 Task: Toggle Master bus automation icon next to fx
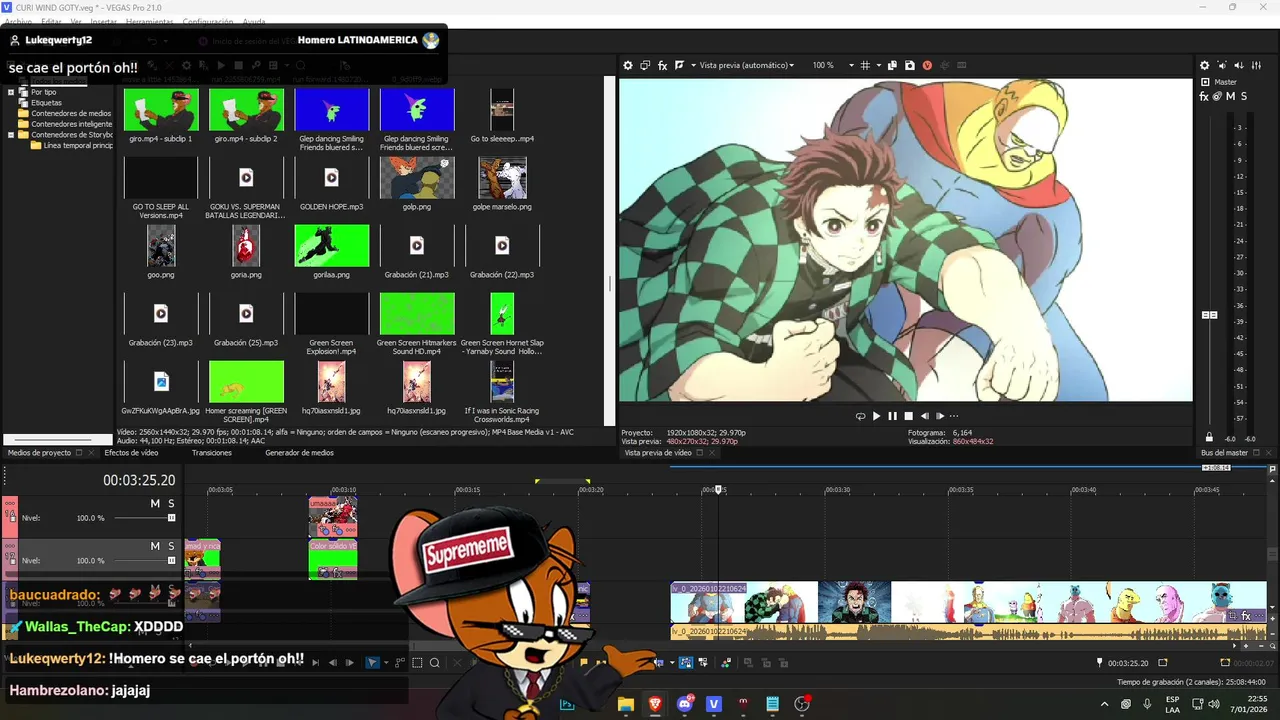tap(1217, 97)
